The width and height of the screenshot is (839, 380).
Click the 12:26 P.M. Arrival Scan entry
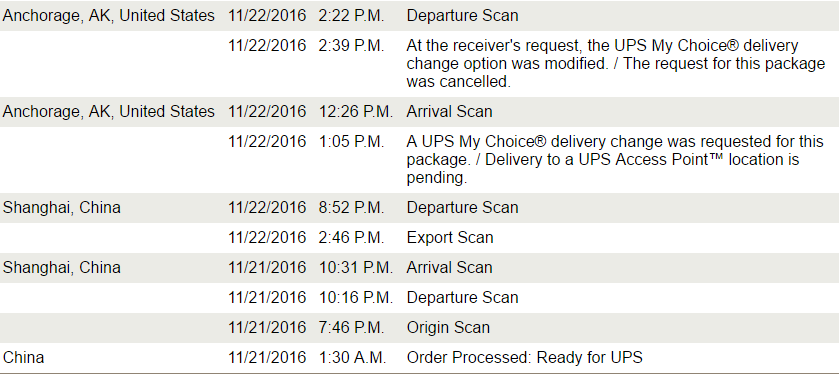(449, 112)
